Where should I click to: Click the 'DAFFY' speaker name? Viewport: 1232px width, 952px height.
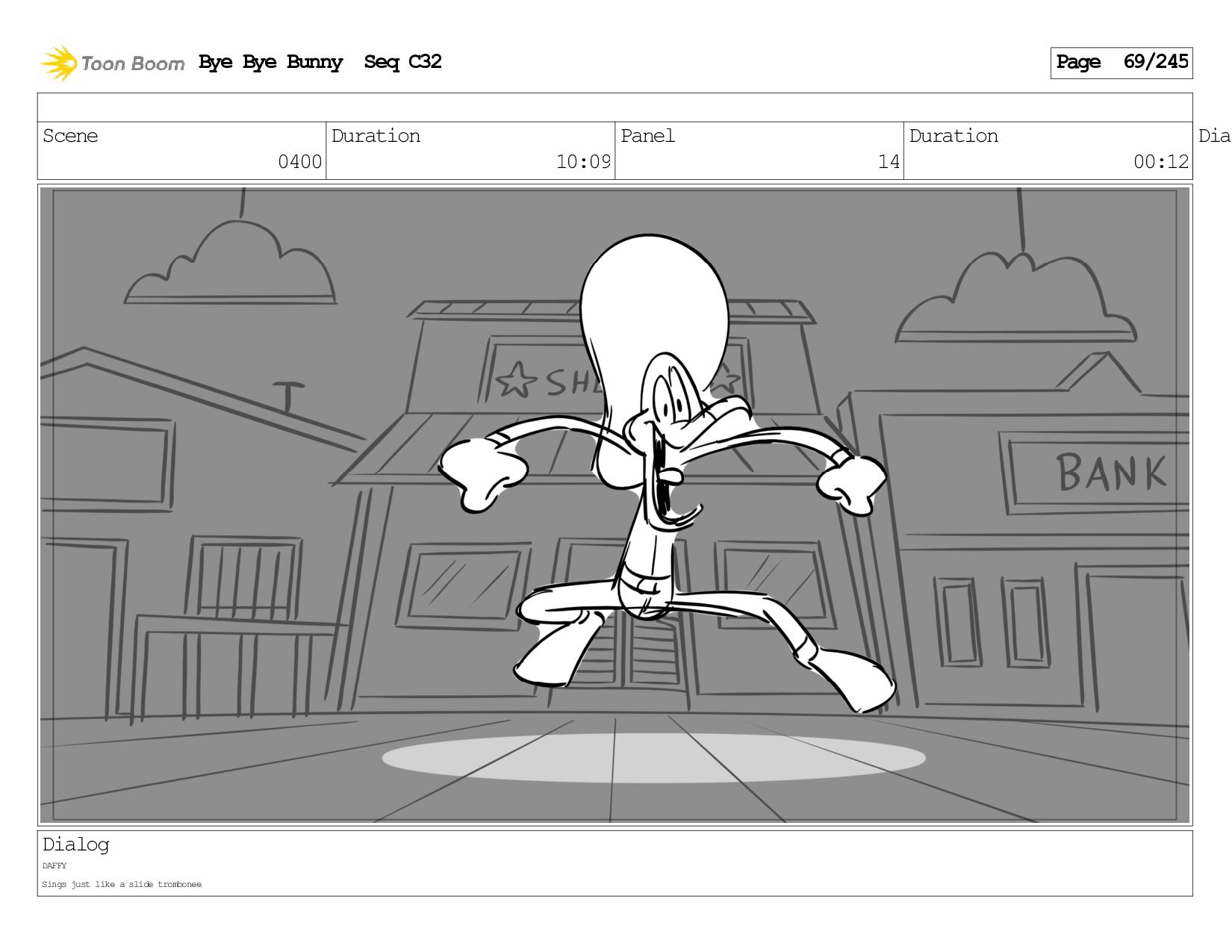[55, 866]
